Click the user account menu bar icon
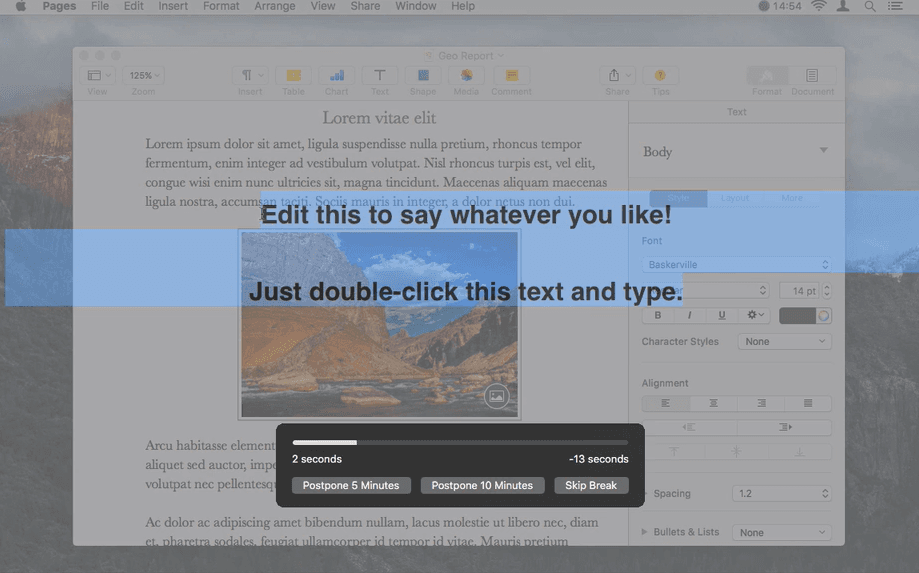919x573 pixels. (843, 6)
